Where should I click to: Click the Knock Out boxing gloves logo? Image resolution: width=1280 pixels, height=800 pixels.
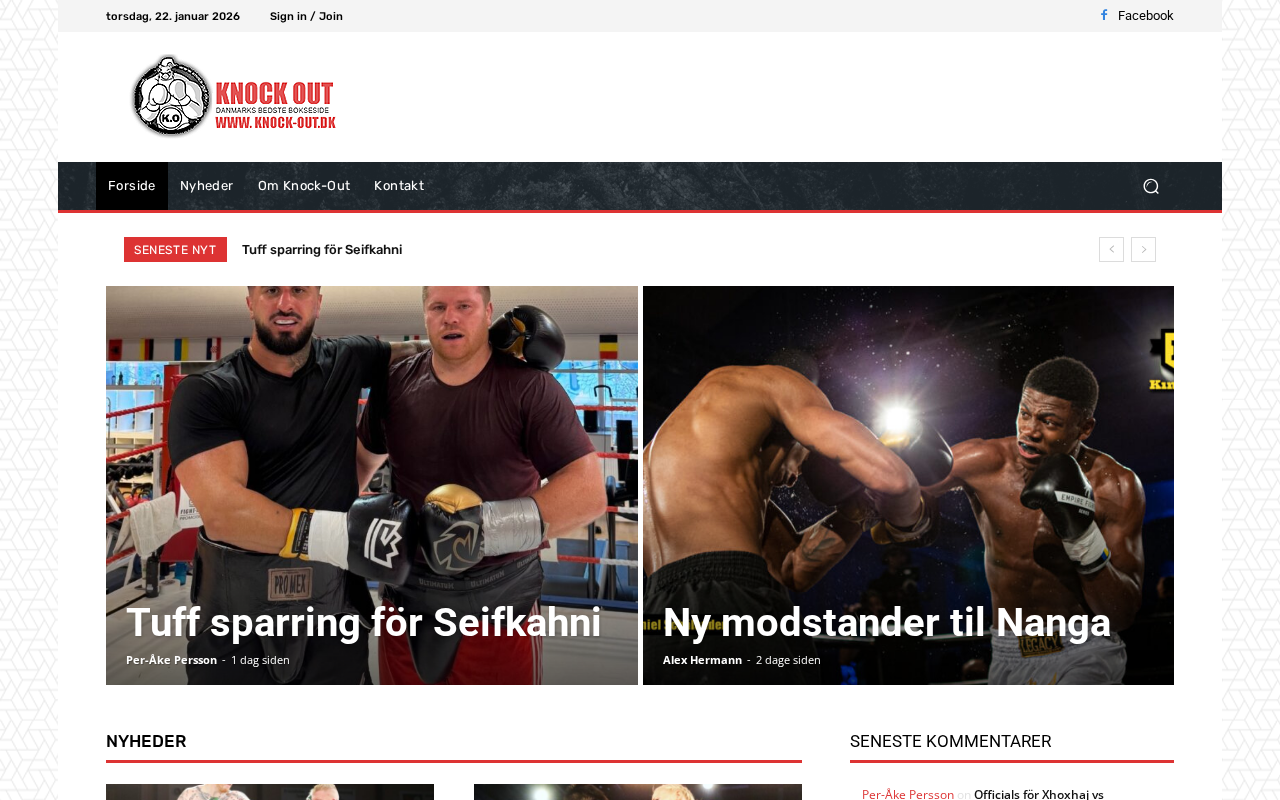click(233, 96)
